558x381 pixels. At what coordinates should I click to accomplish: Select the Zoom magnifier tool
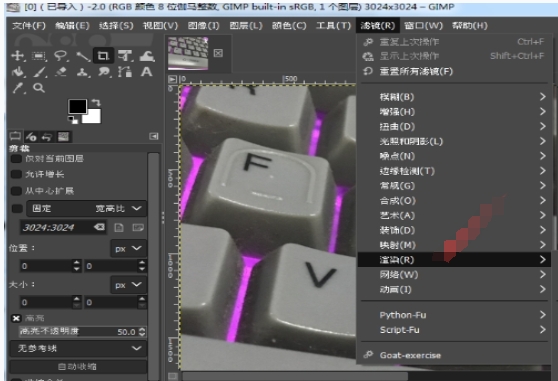point(39,88)
